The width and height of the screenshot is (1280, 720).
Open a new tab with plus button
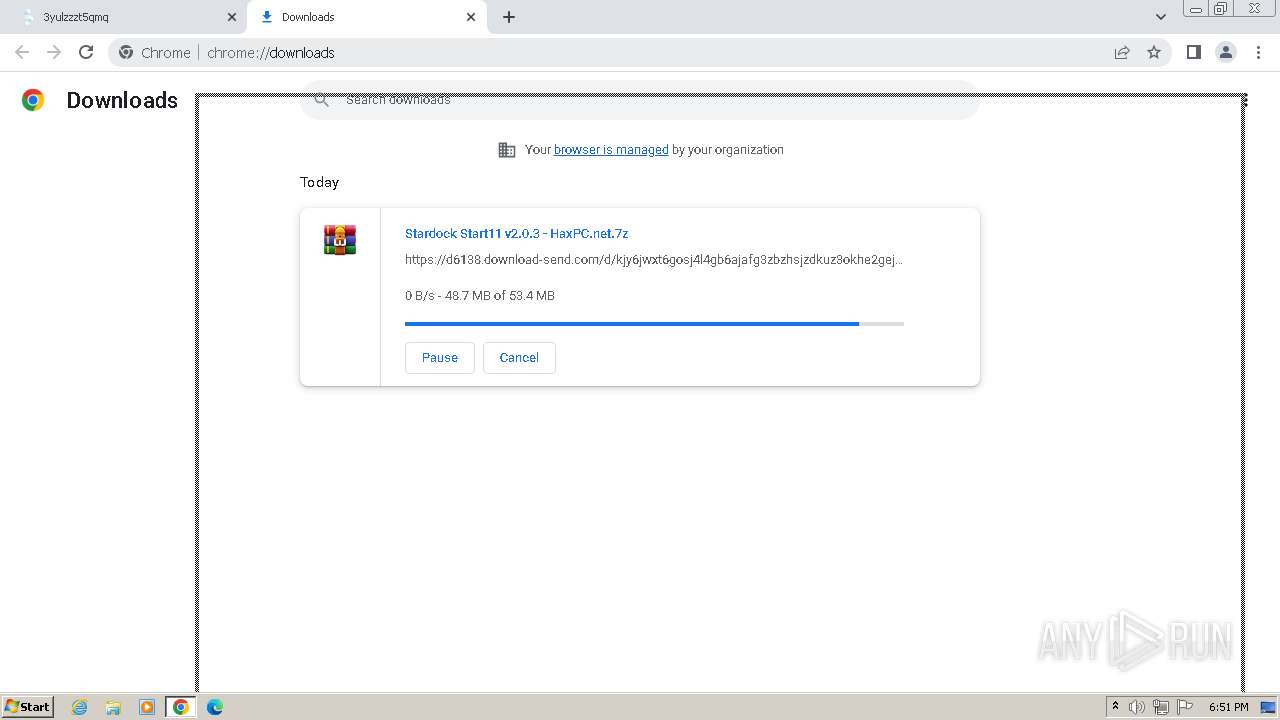click(509, 17)
